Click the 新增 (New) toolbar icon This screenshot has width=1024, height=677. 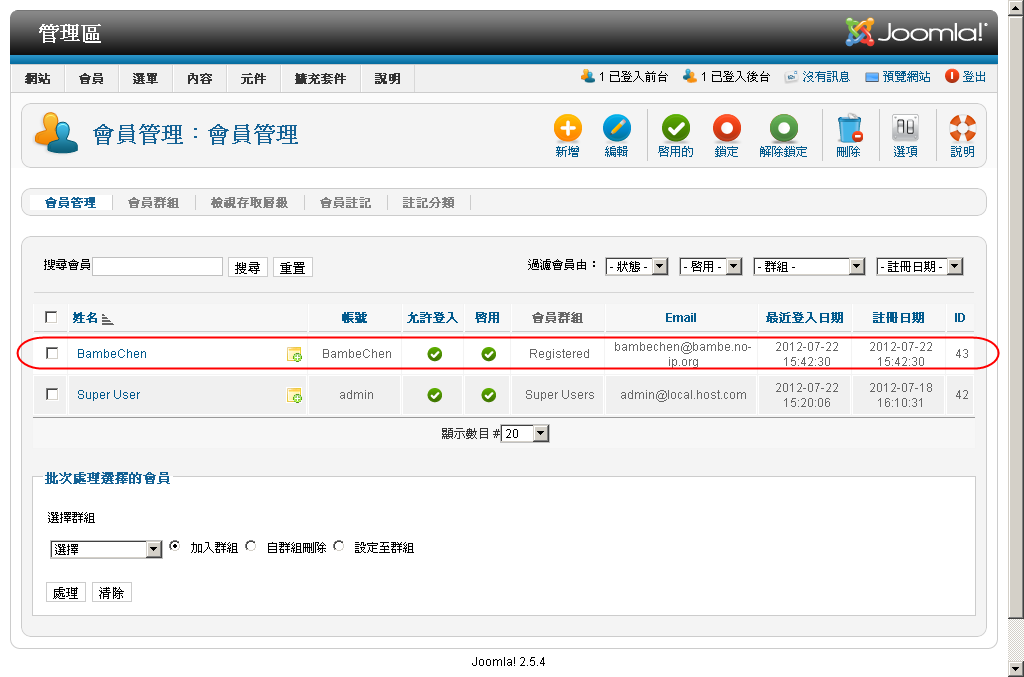(567, 130)
